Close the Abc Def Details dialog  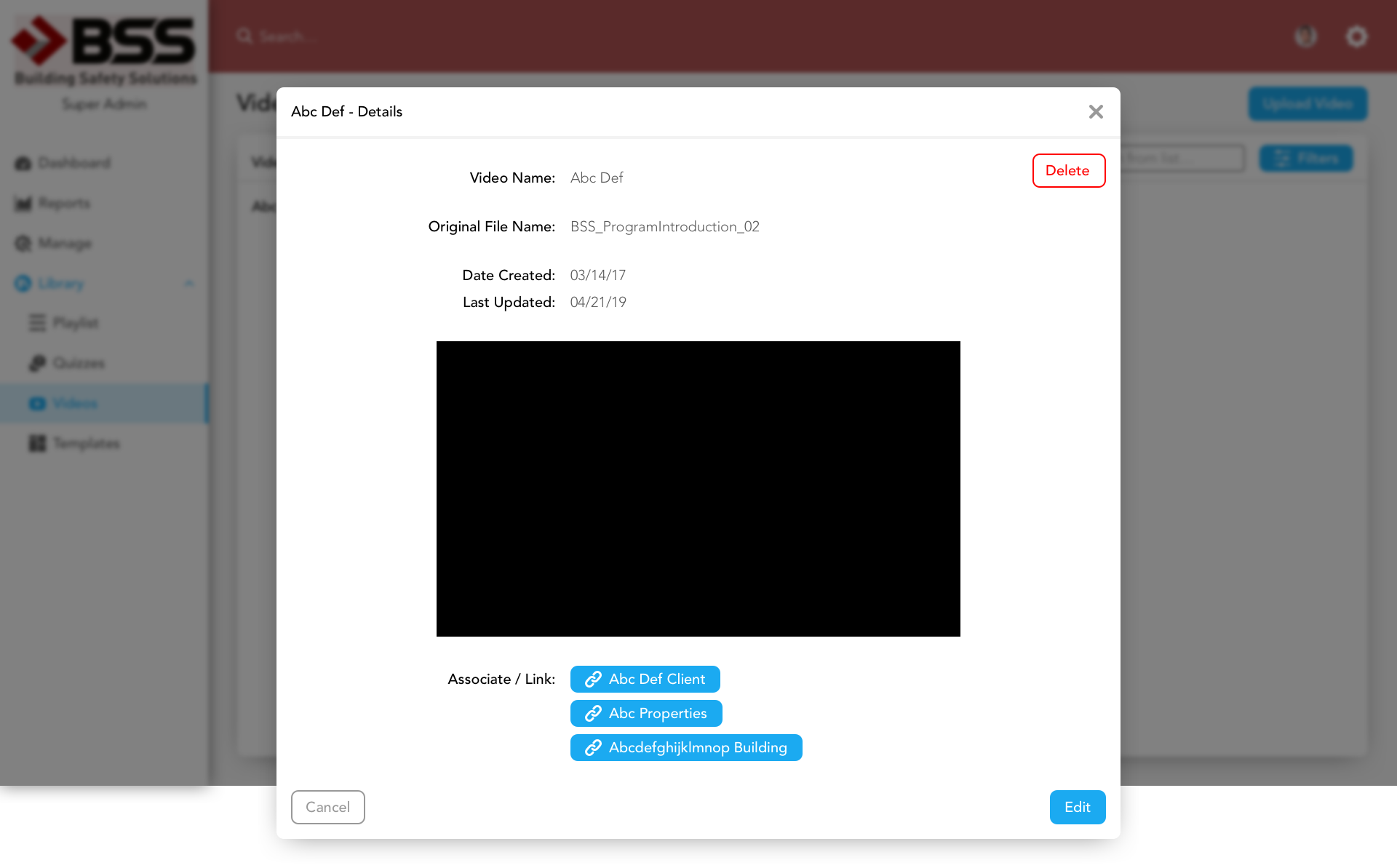tap(1096, 111)
